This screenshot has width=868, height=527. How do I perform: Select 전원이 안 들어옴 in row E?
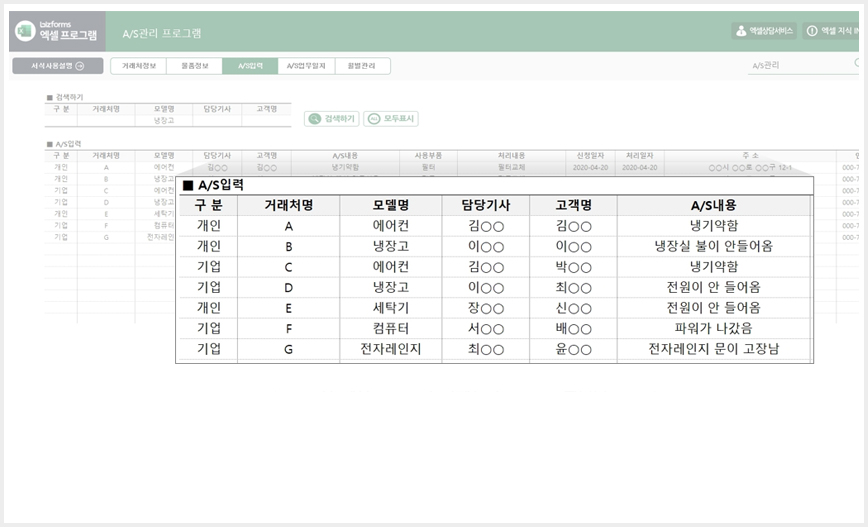point(714,308)
